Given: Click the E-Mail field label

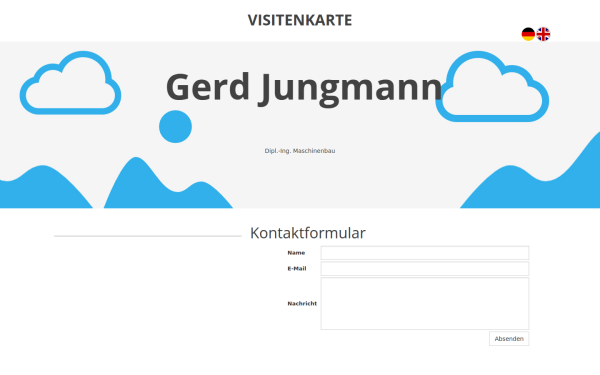Looking at the screenshot, I should click(297, 269).
